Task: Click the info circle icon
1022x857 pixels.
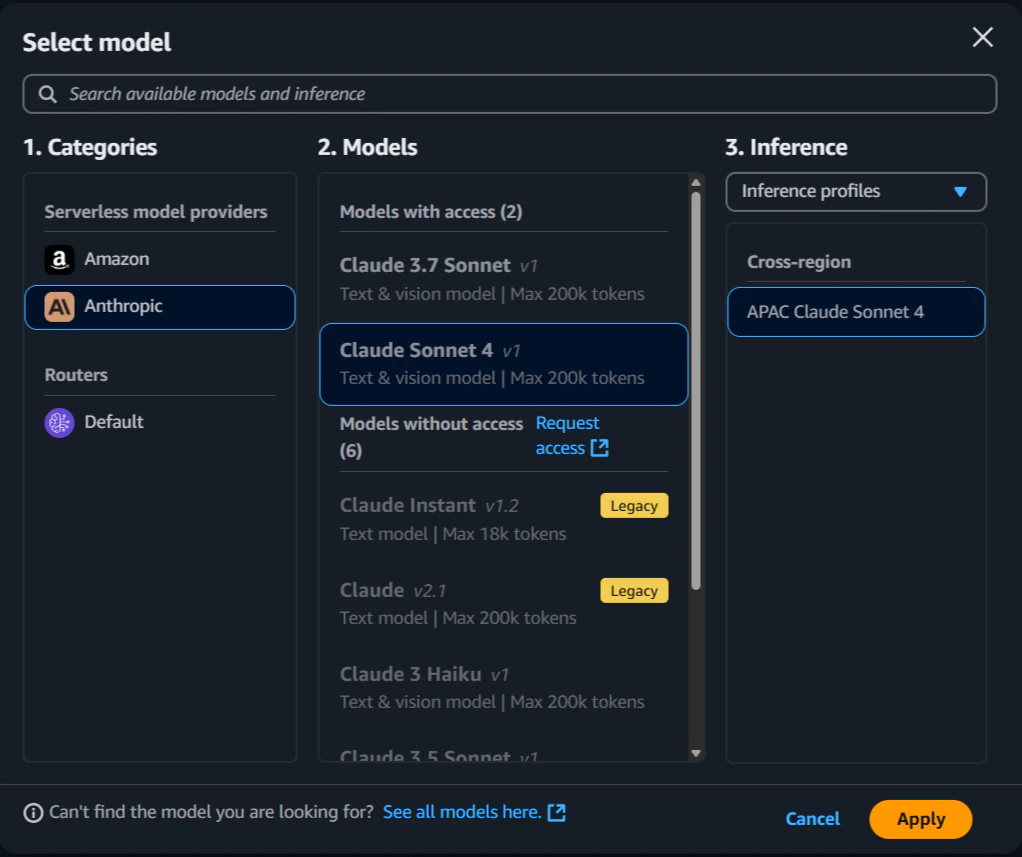Action: pos(33,813)
